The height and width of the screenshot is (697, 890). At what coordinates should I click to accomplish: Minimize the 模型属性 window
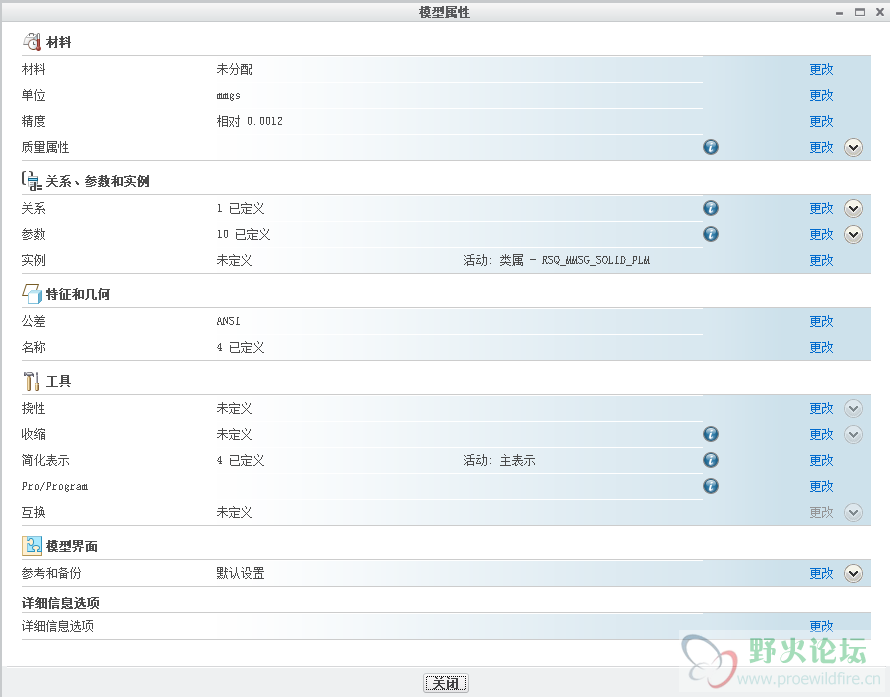pos(839,12)
